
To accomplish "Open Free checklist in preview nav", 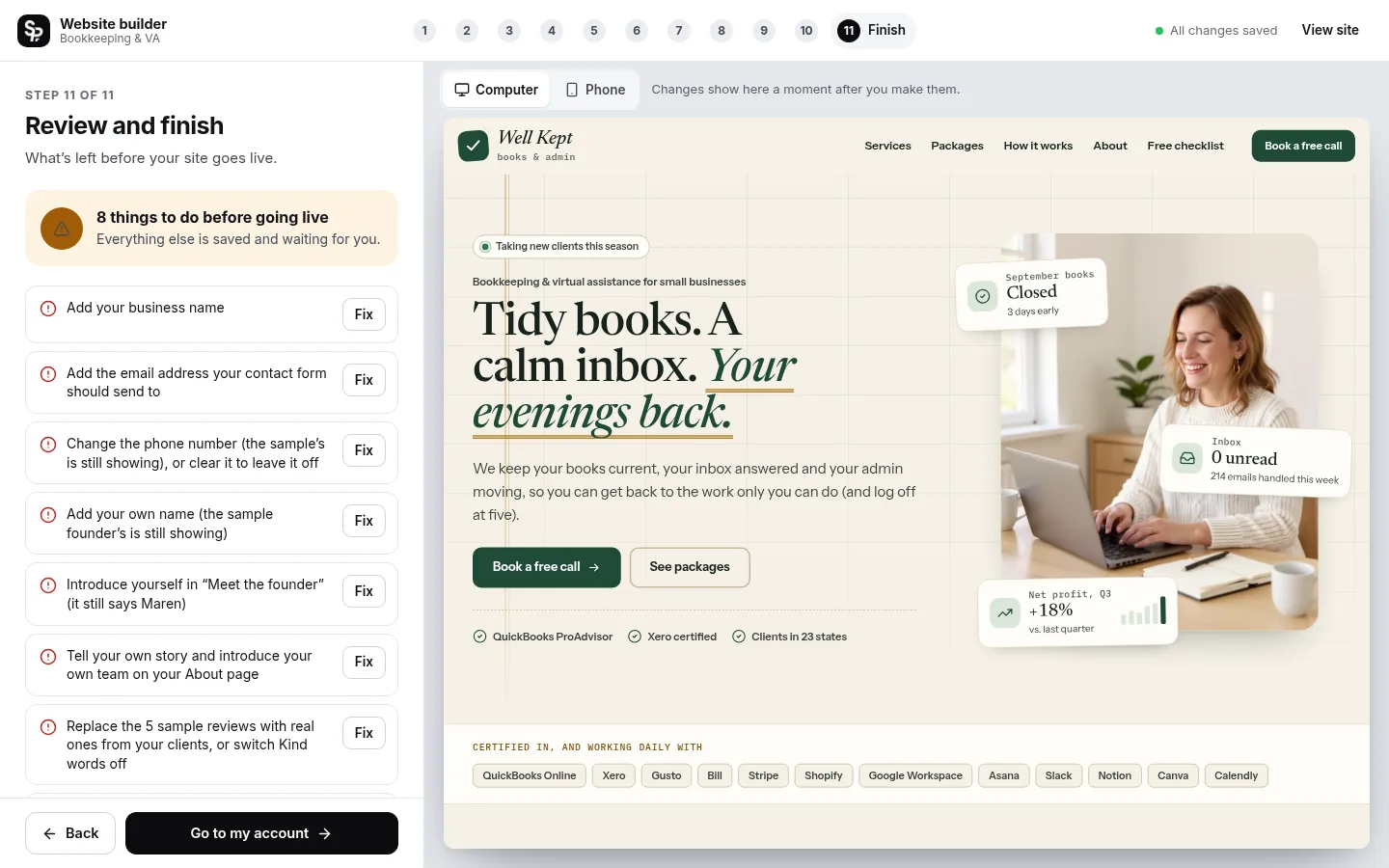I will [1185, 146].
